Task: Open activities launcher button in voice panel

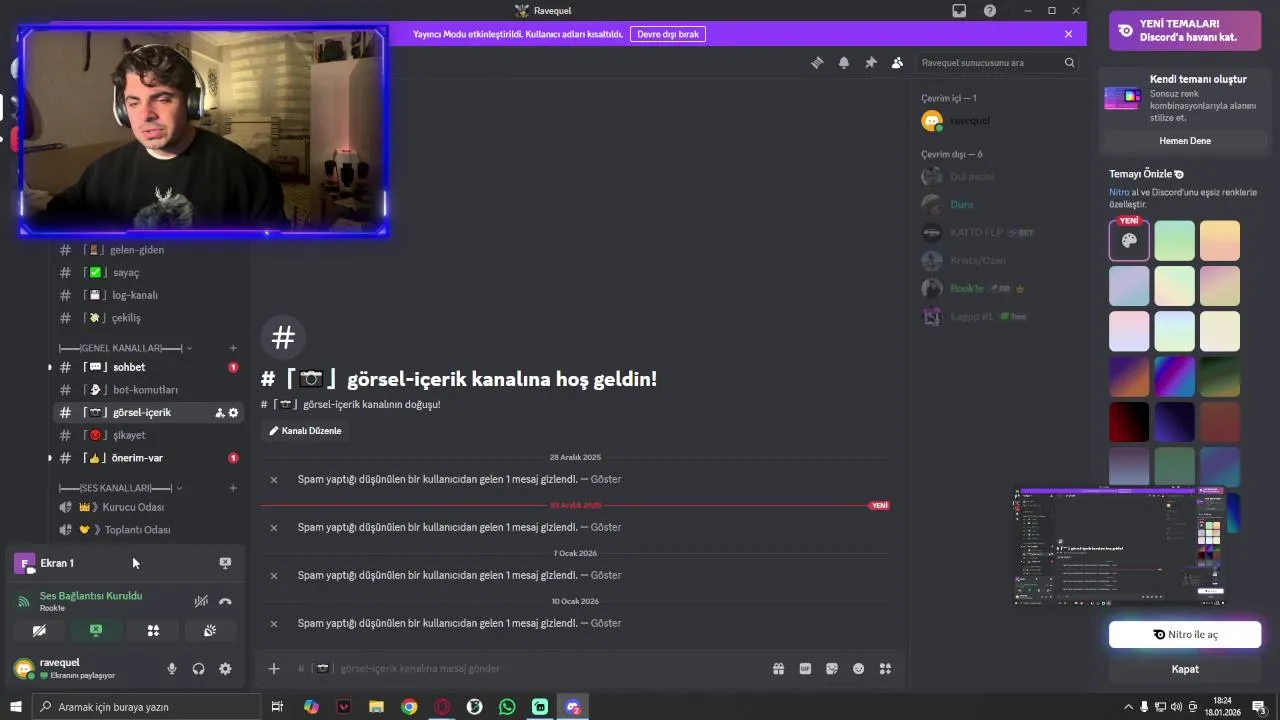Action: pos(153,631)
